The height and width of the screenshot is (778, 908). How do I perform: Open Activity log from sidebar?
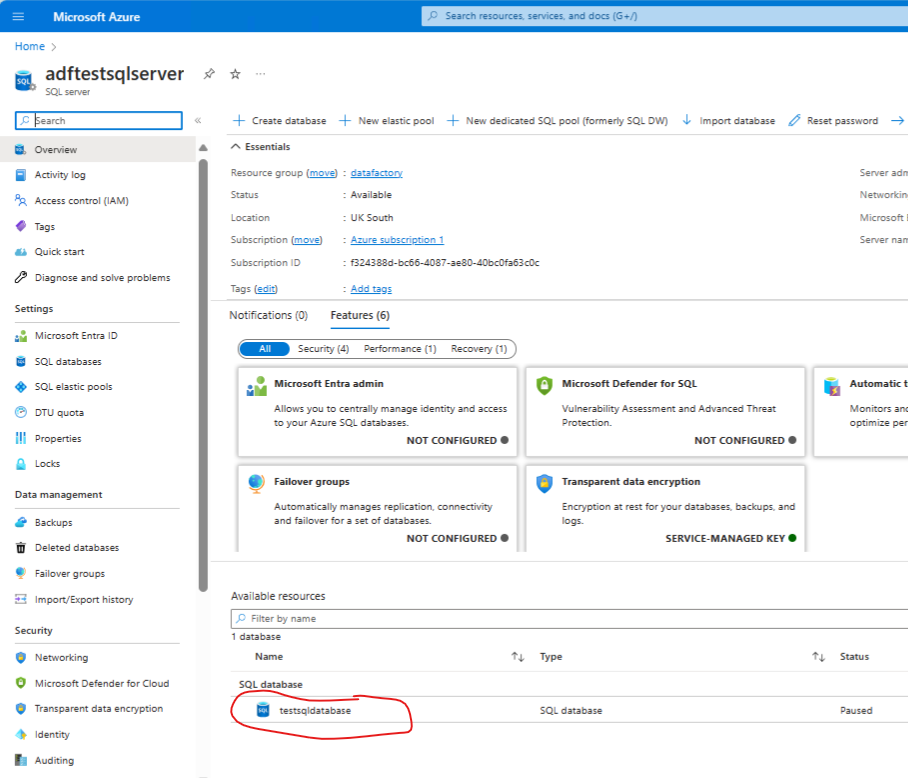pos(60,175)
